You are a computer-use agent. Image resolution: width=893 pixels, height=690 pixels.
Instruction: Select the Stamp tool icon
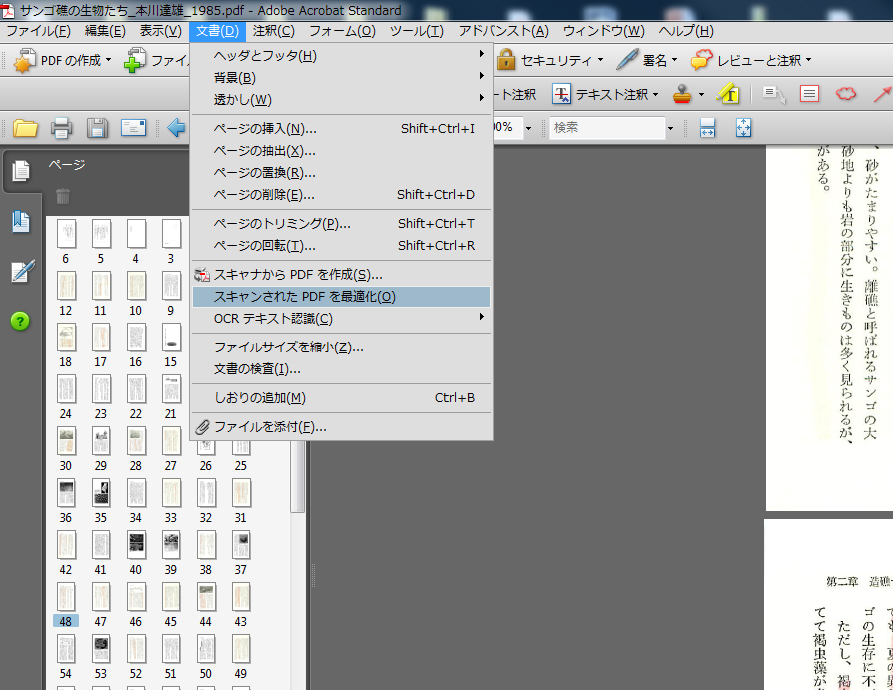coord(682,94)
